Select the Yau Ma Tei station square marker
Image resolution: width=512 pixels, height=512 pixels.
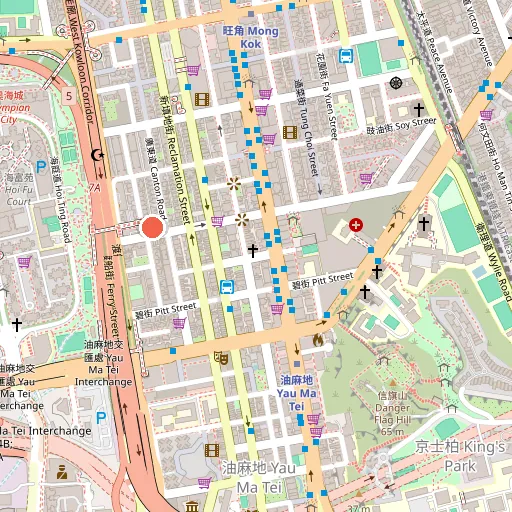coord(297,364)
